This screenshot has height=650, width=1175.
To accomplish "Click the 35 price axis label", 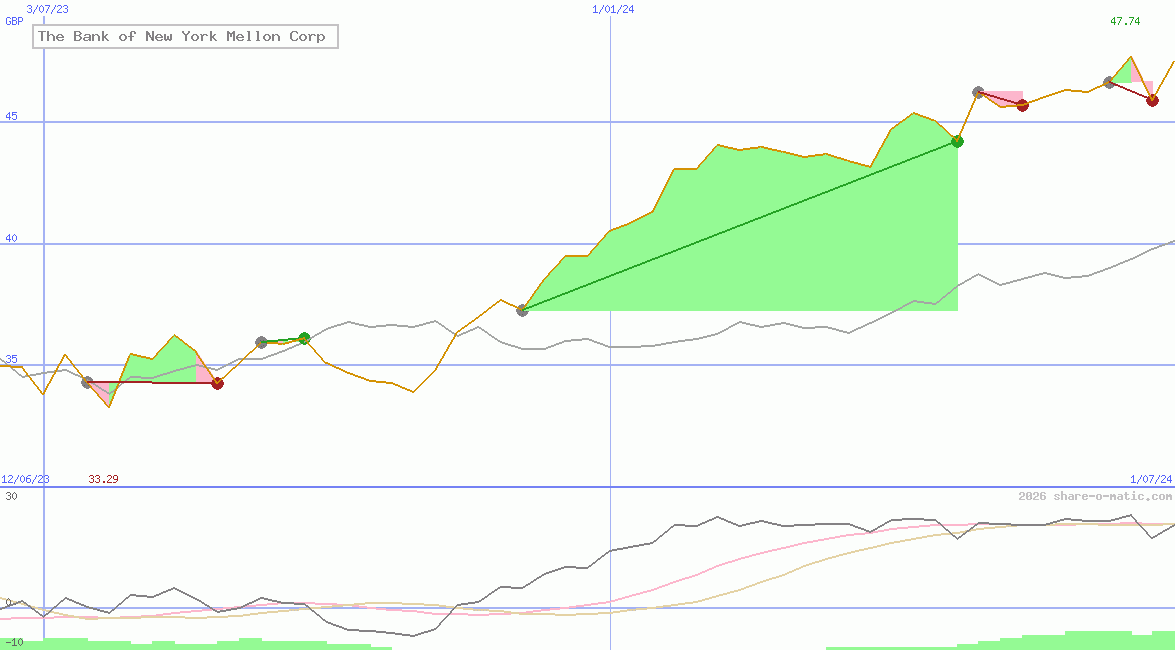I will click(x=11, y=359).
